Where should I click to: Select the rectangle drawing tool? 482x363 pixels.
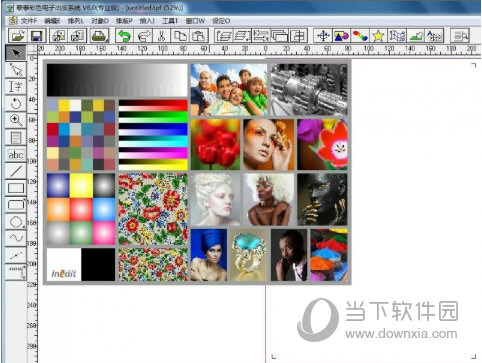16,188
